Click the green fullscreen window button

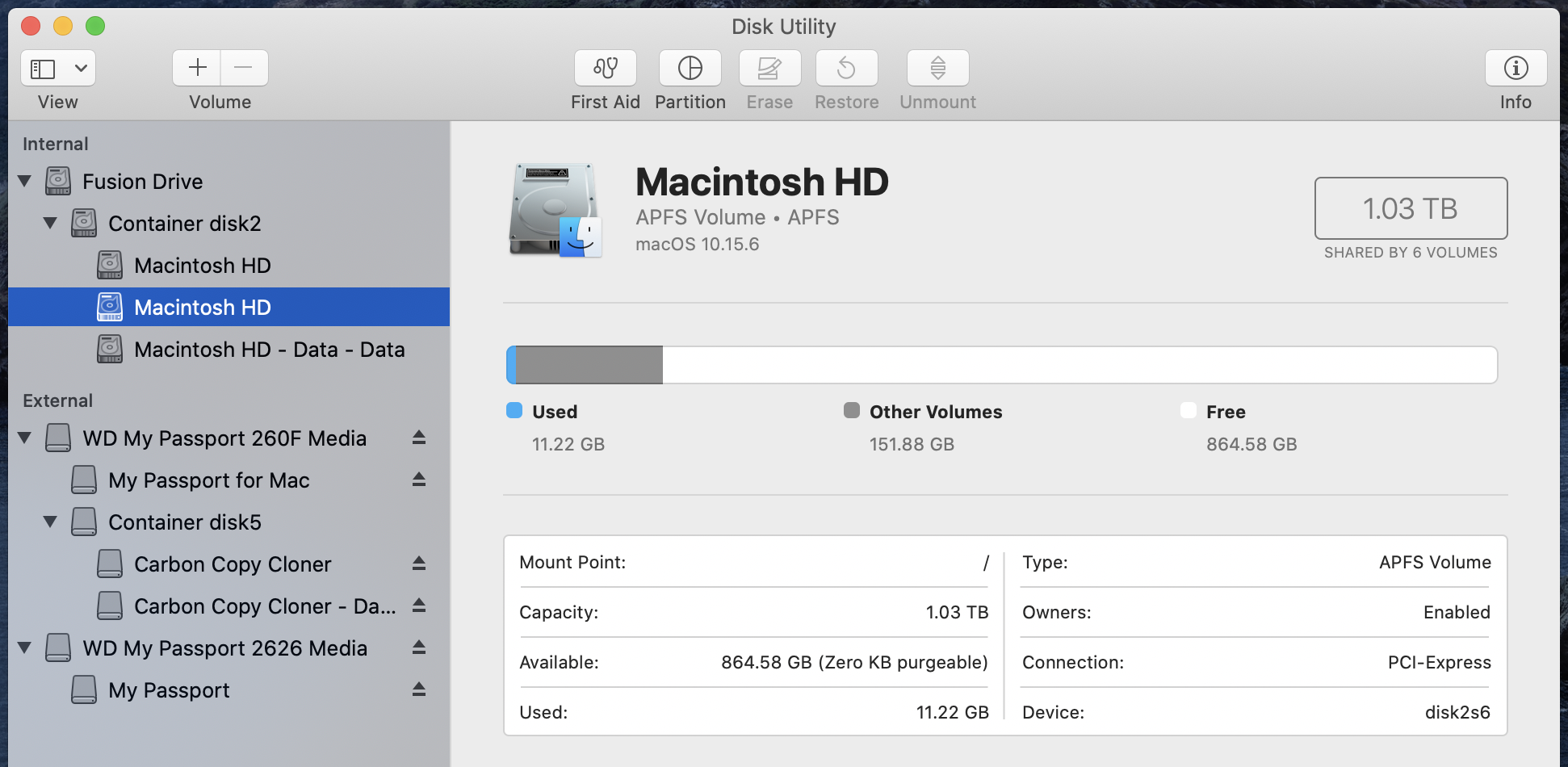pos(95,26)
